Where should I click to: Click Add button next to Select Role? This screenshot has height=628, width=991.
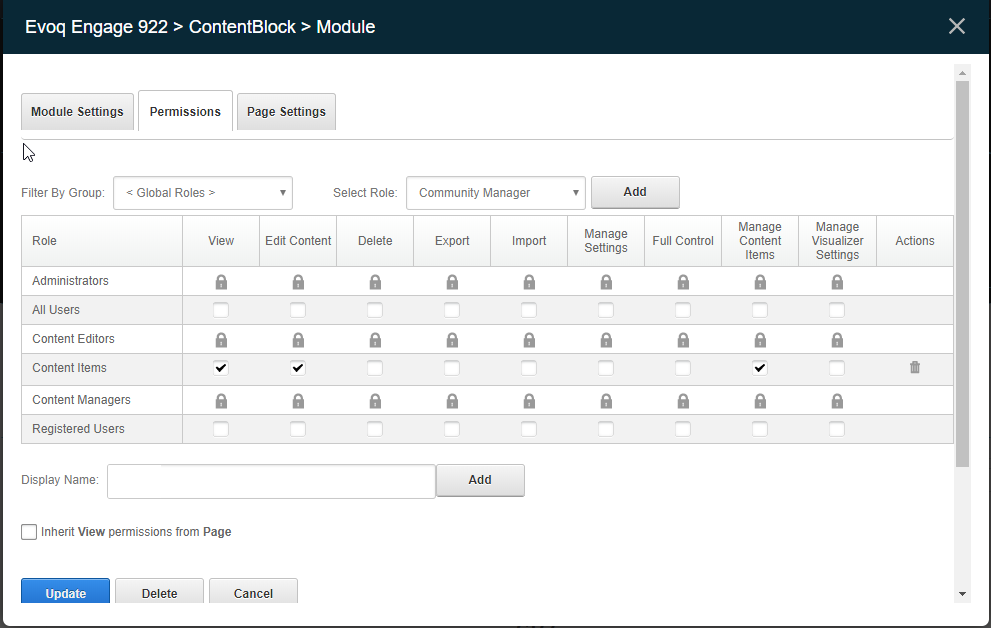click(x=635, y=192)
